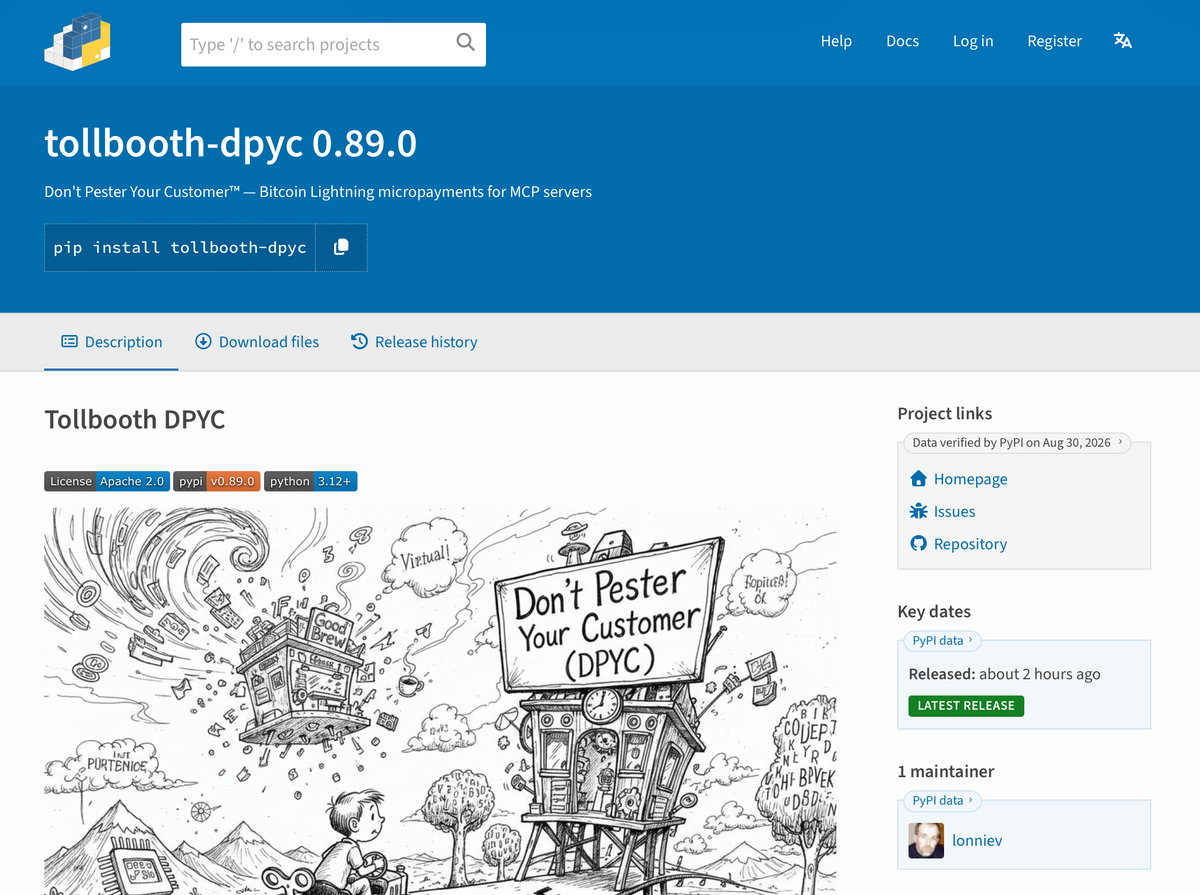The width and height of the screenshot is (1200, 895).
Task: Click the tollbooth-dpyc 0.89.0 heading
Action: click(231, 144)
